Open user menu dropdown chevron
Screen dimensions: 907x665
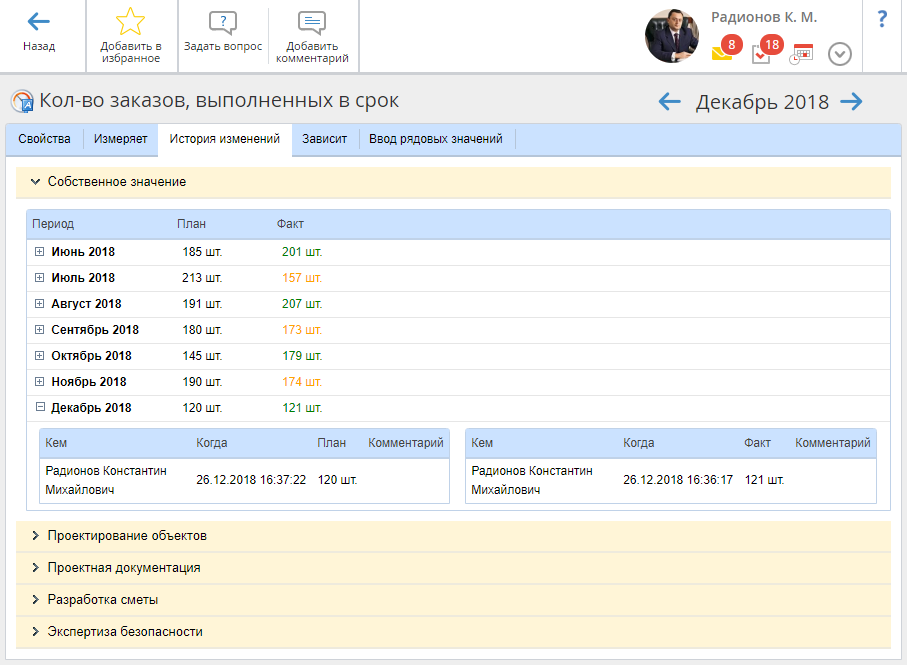[840, 54]
